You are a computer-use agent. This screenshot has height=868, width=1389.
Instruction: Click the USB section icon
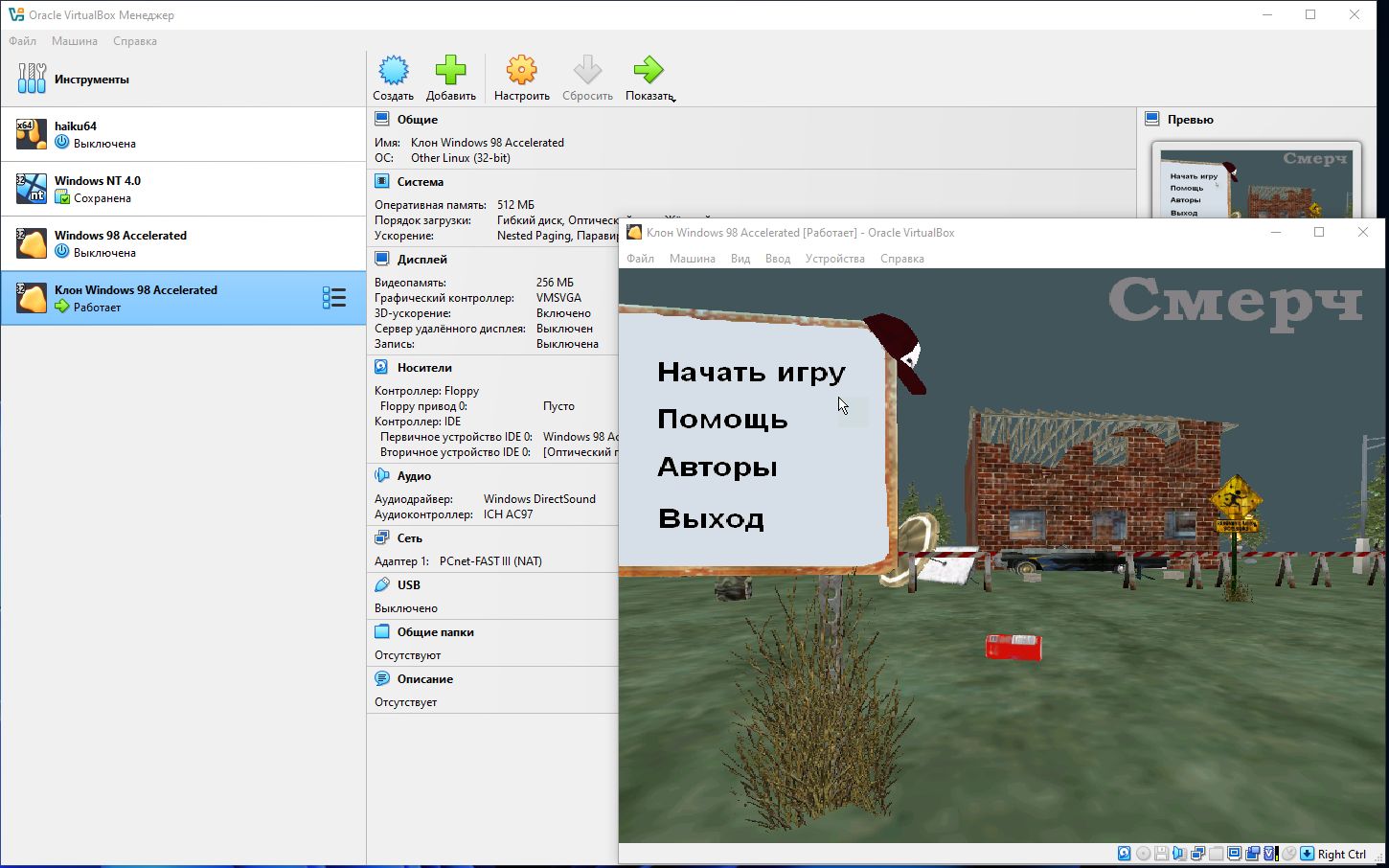[381, 584]
